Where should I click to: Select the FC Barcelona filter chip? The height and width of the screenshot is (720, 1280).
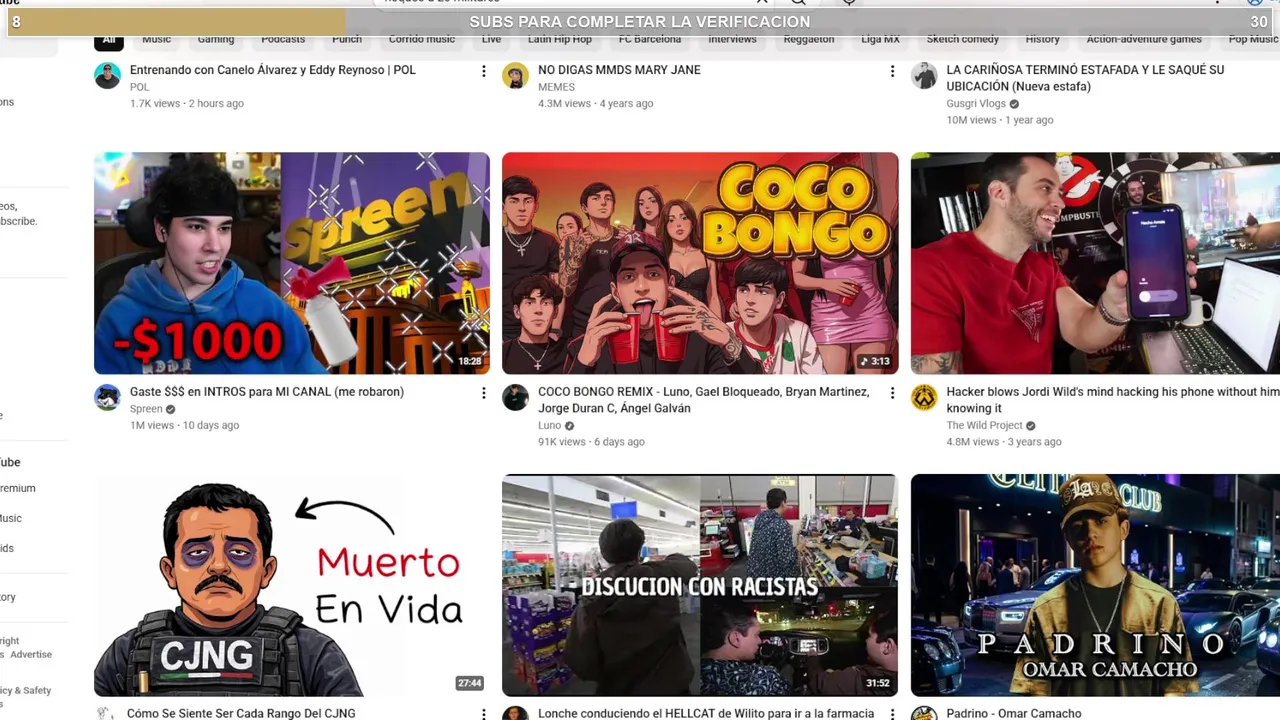click(x=650, y=40)
